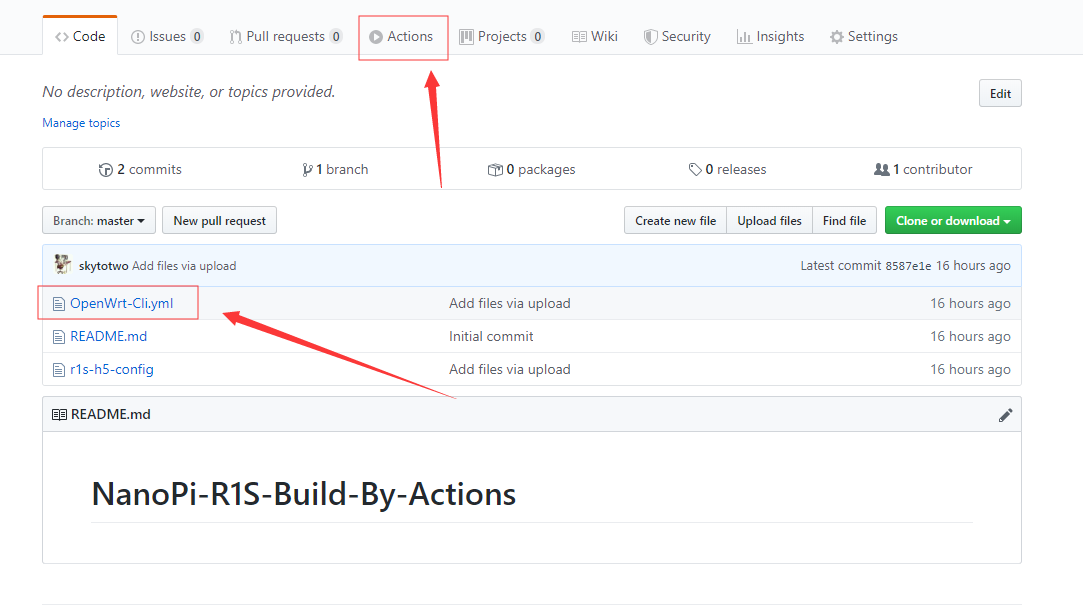1083x612 pixels.
Task: Click the Initial commit message
Action: click(491, 336)
